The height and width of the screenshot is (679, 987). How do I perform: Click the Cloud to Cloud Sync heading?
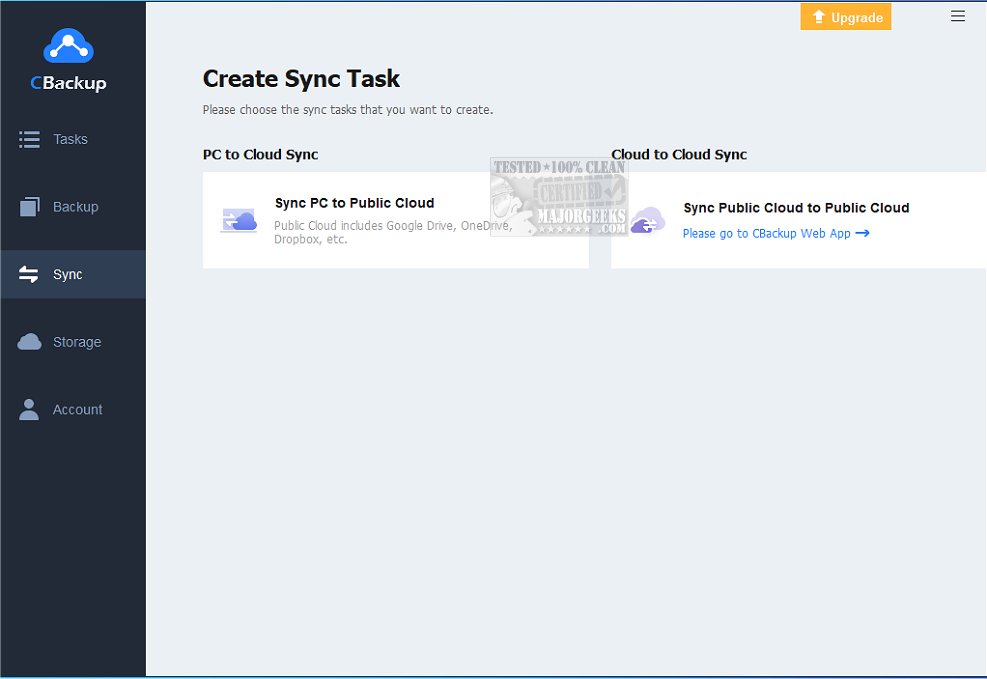(x=679, y=154)
